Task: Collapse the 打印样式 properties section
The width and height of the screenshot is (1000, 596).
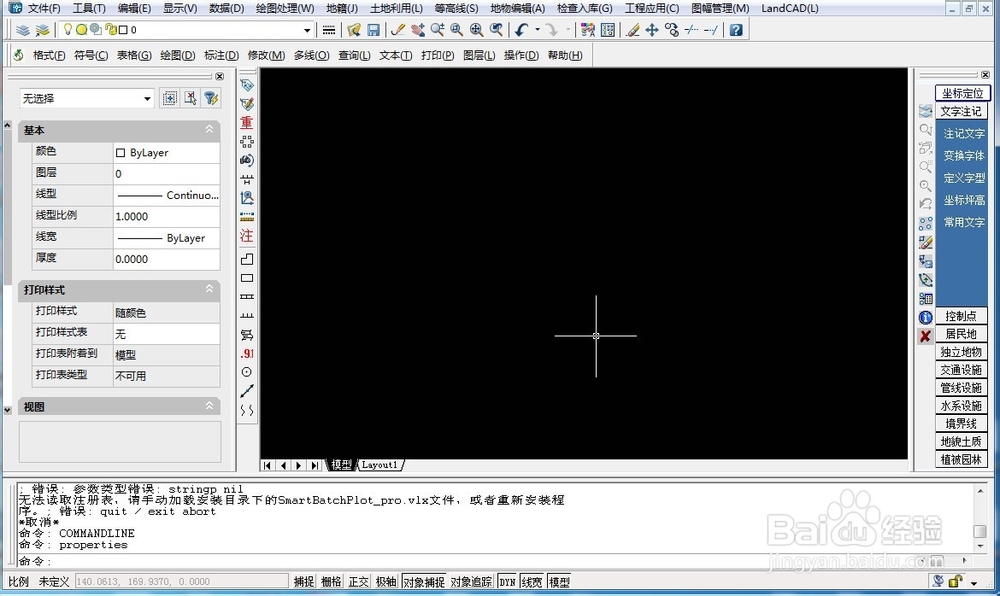Action: (x=209, y=289)
